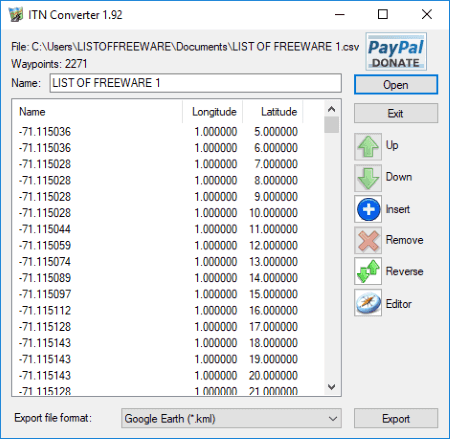Click the Reverse label text
This screenshot has width=450, height=439.
tap(404, 271)
